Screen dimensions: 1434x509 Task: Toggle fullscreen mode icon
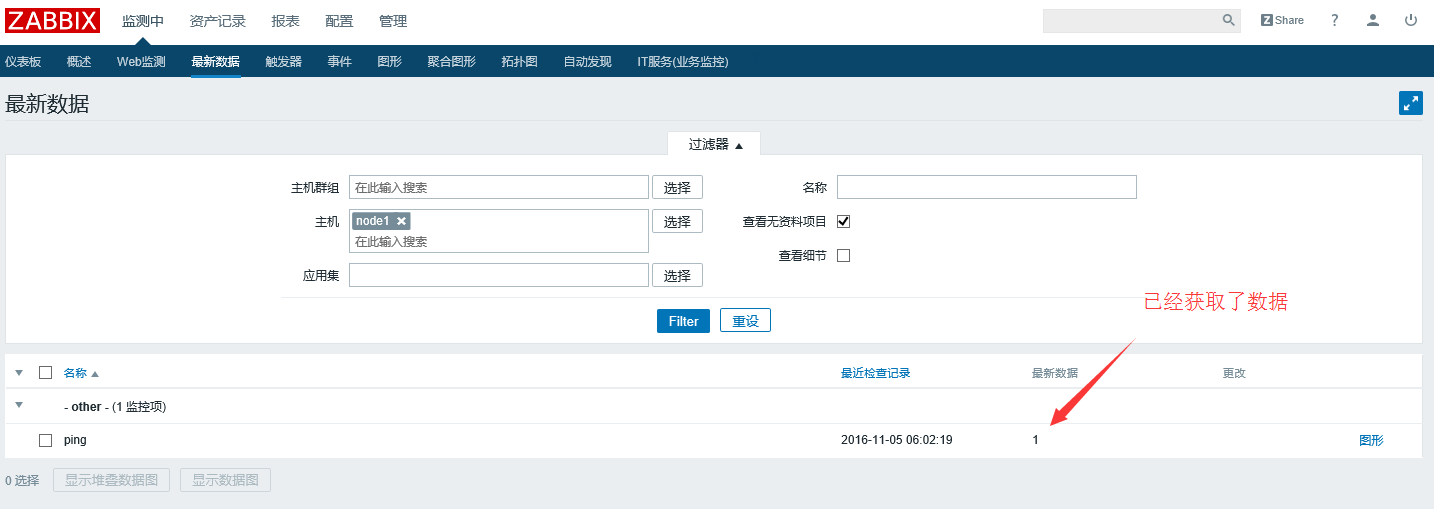pyautogui.click(x=1411, y=102)
